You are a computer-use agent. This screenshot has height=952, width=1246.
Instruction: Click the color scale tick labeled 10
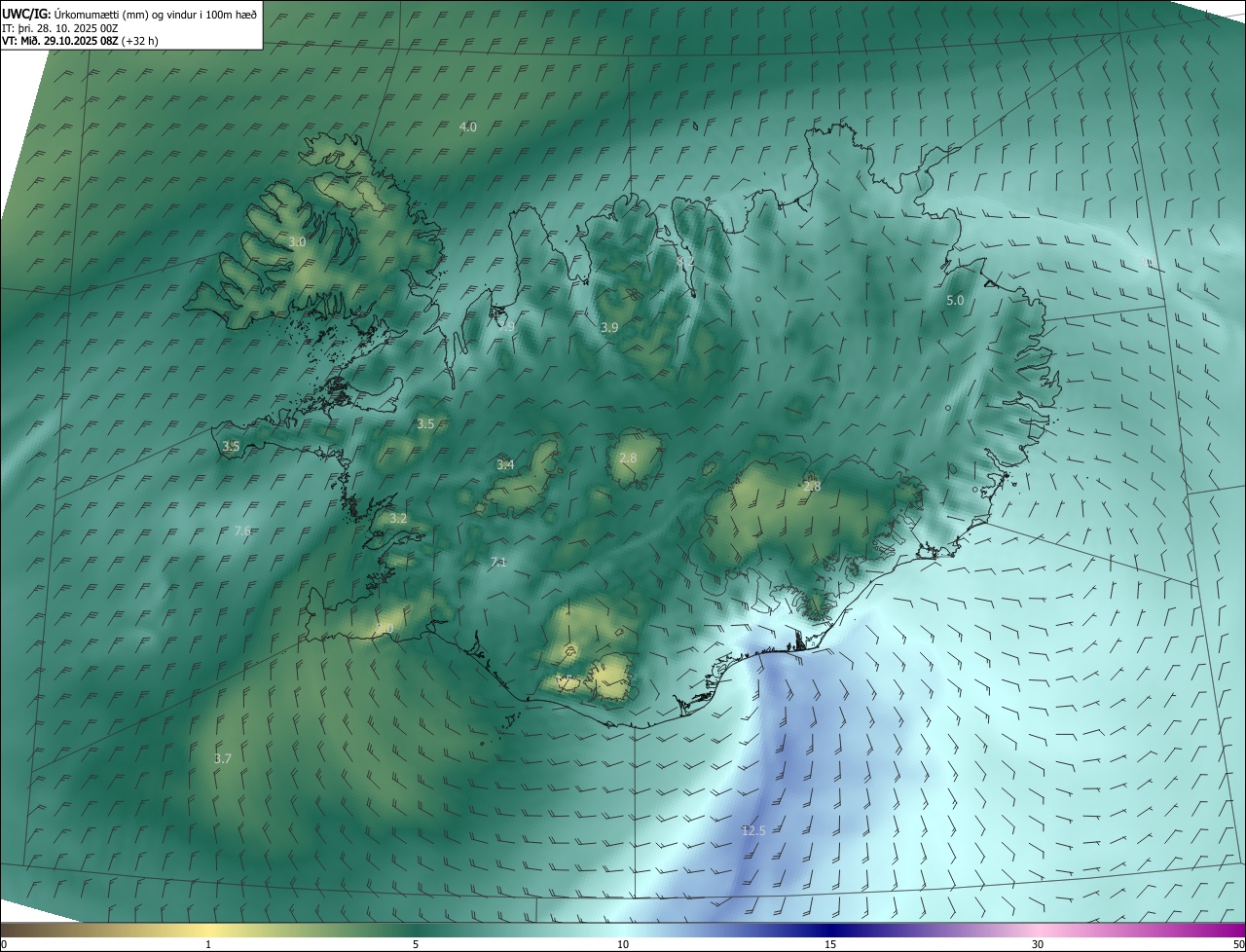(x=623, y=944)
